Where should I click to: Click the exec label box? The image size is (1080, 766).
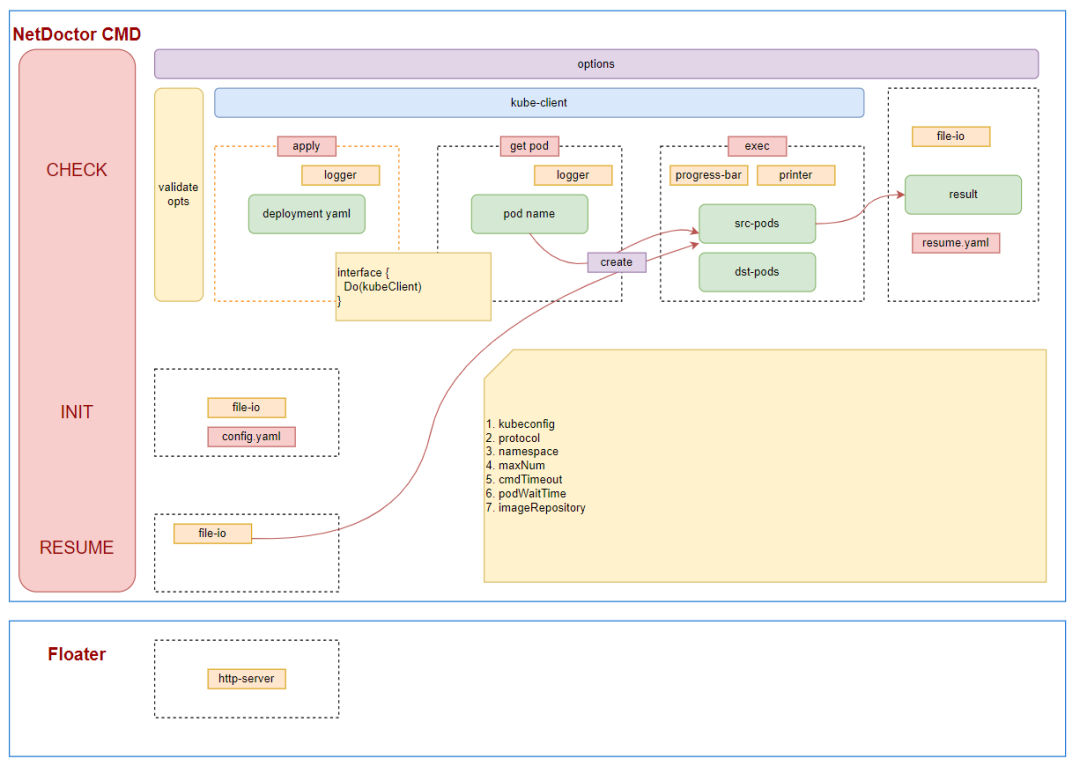[757, 146]
